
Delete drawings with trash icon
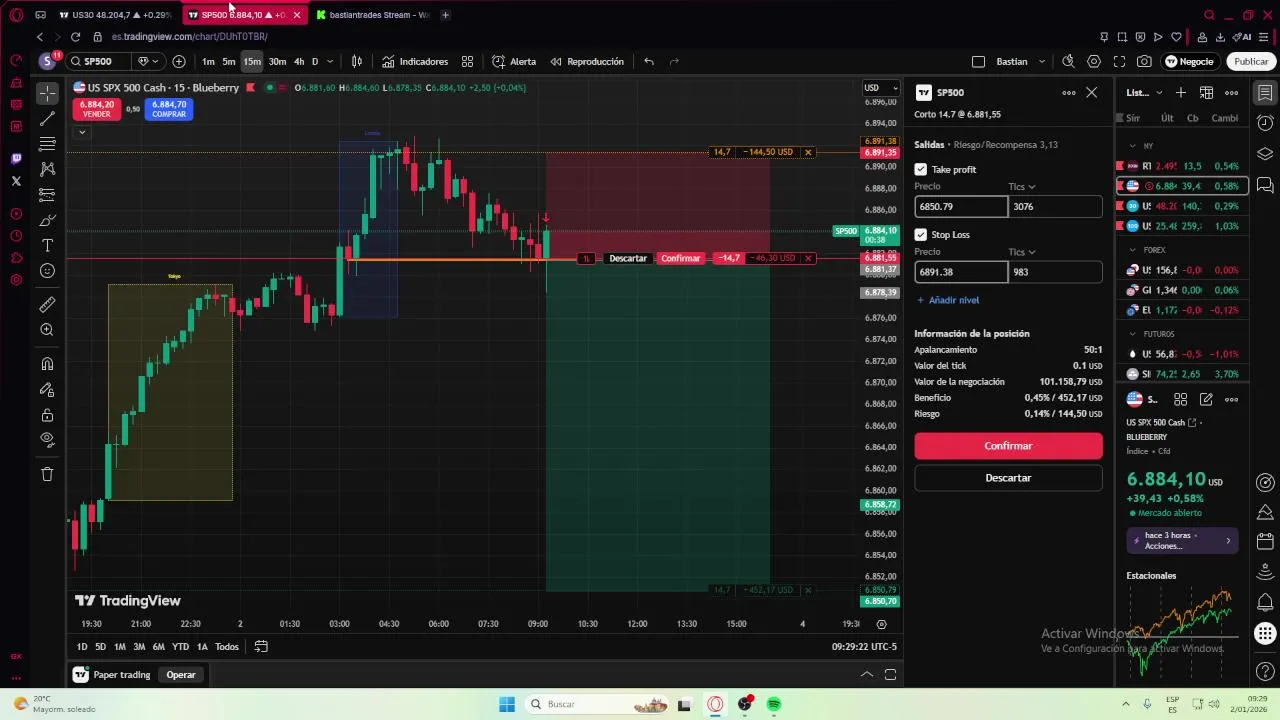(47, 474)
